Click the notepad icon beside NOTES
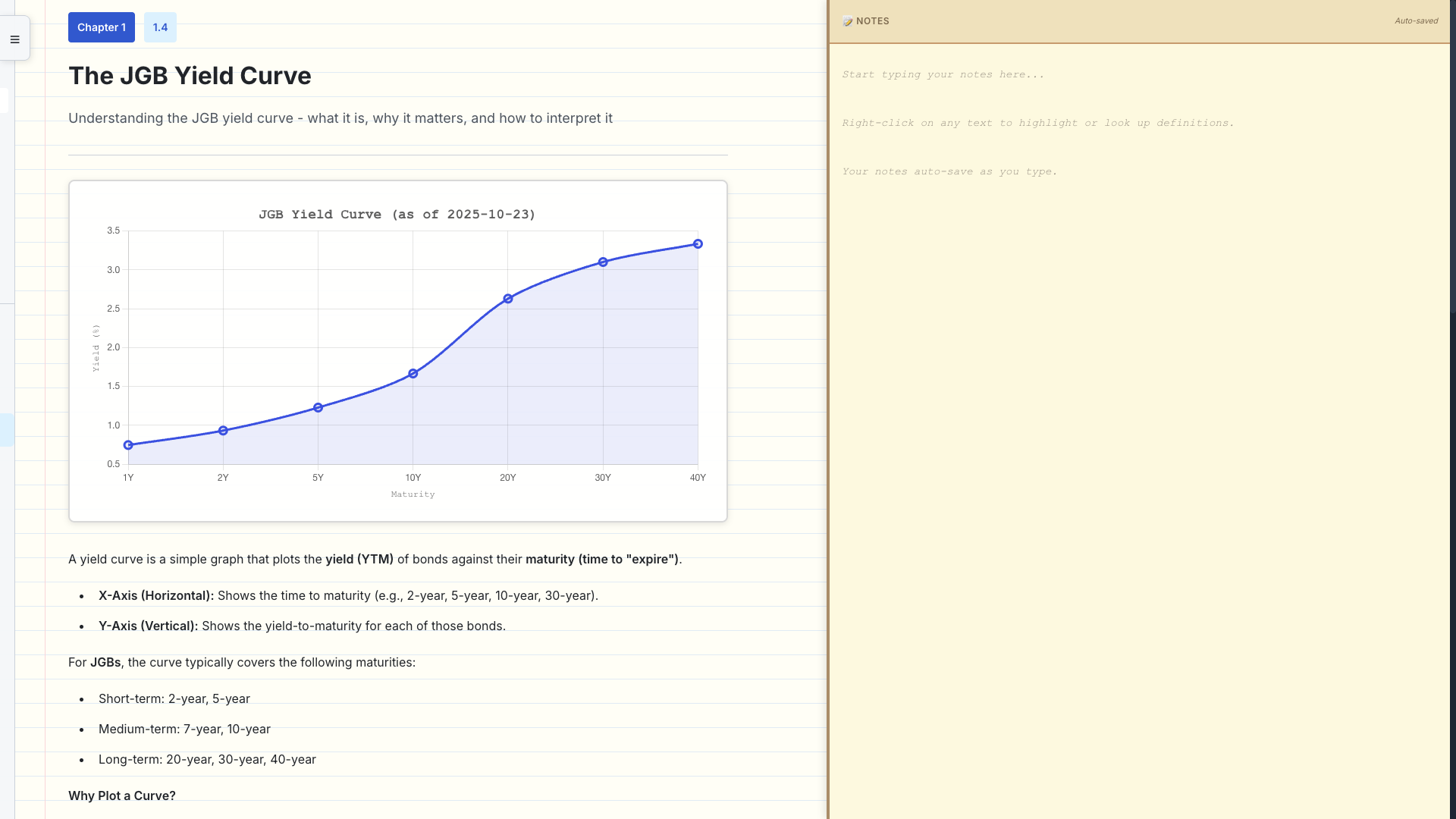This screenshot has height=819, width=1456. point(847,21)
